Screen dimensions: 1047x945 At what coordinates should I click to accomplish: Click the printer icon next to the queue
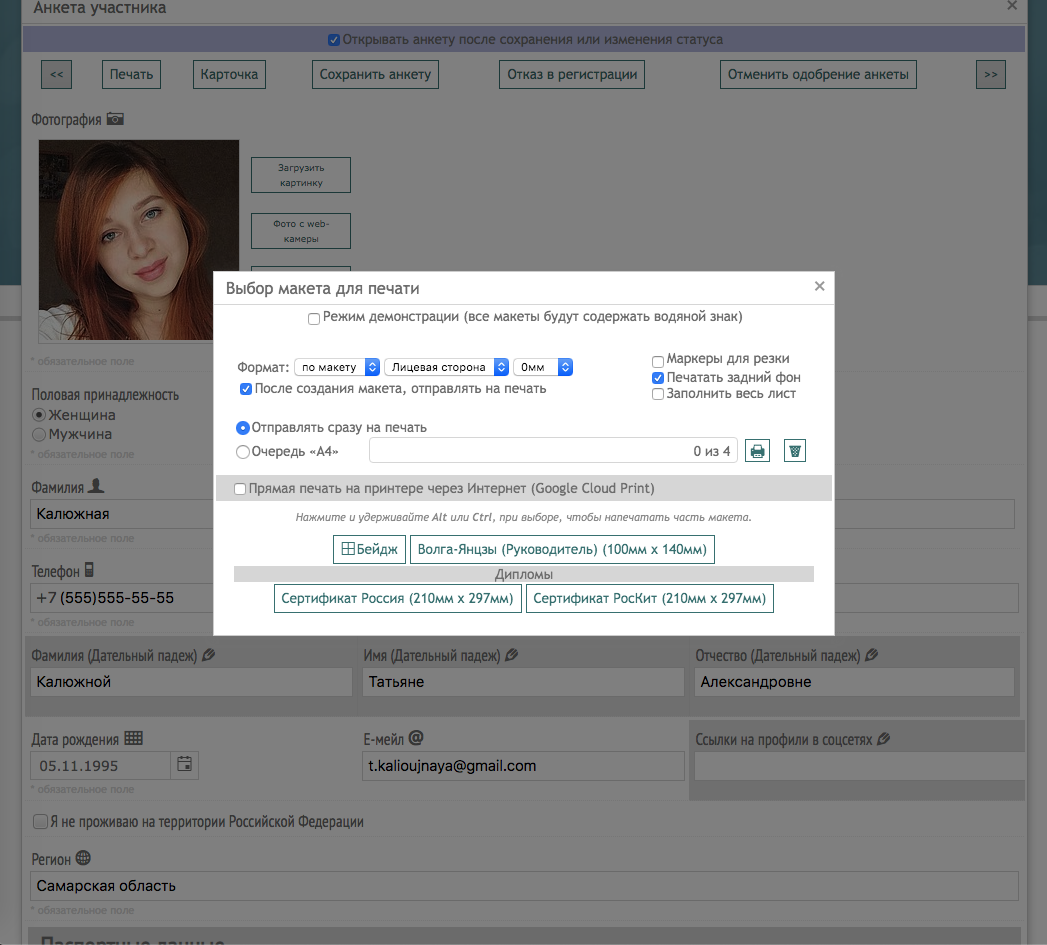pyautogui.click(x=758, y=451)
